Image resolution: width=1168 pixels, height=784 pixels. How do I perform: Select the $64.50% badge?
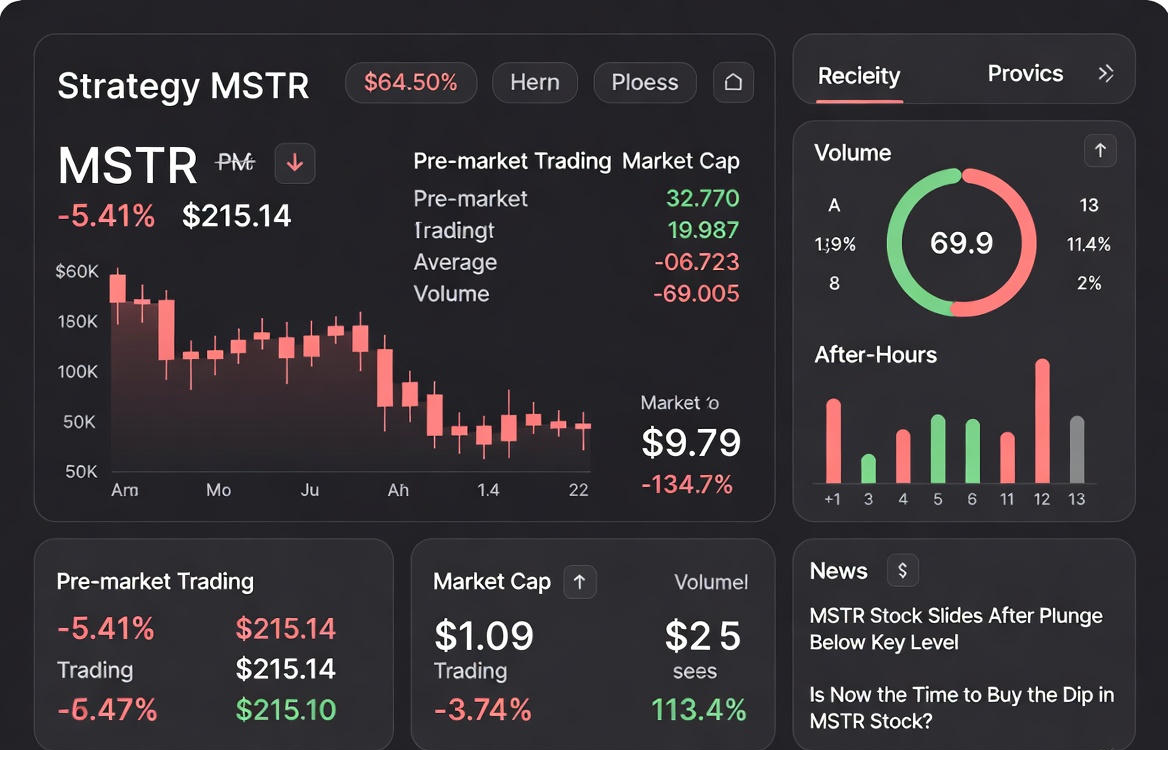(411, 82)
